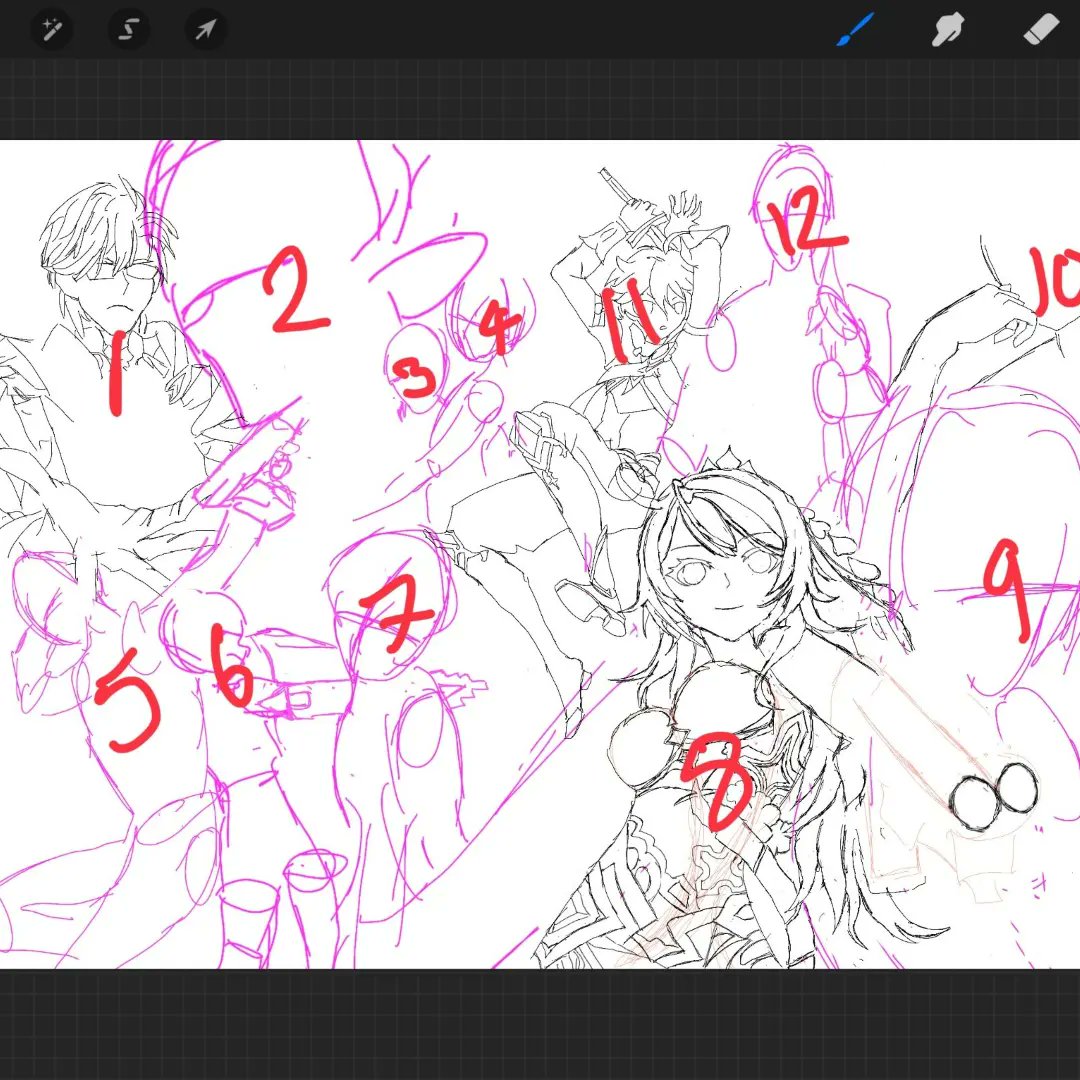Open the Adjustments magic wand menu
Screen dimensions: 1080x1080
pos(52,30)
